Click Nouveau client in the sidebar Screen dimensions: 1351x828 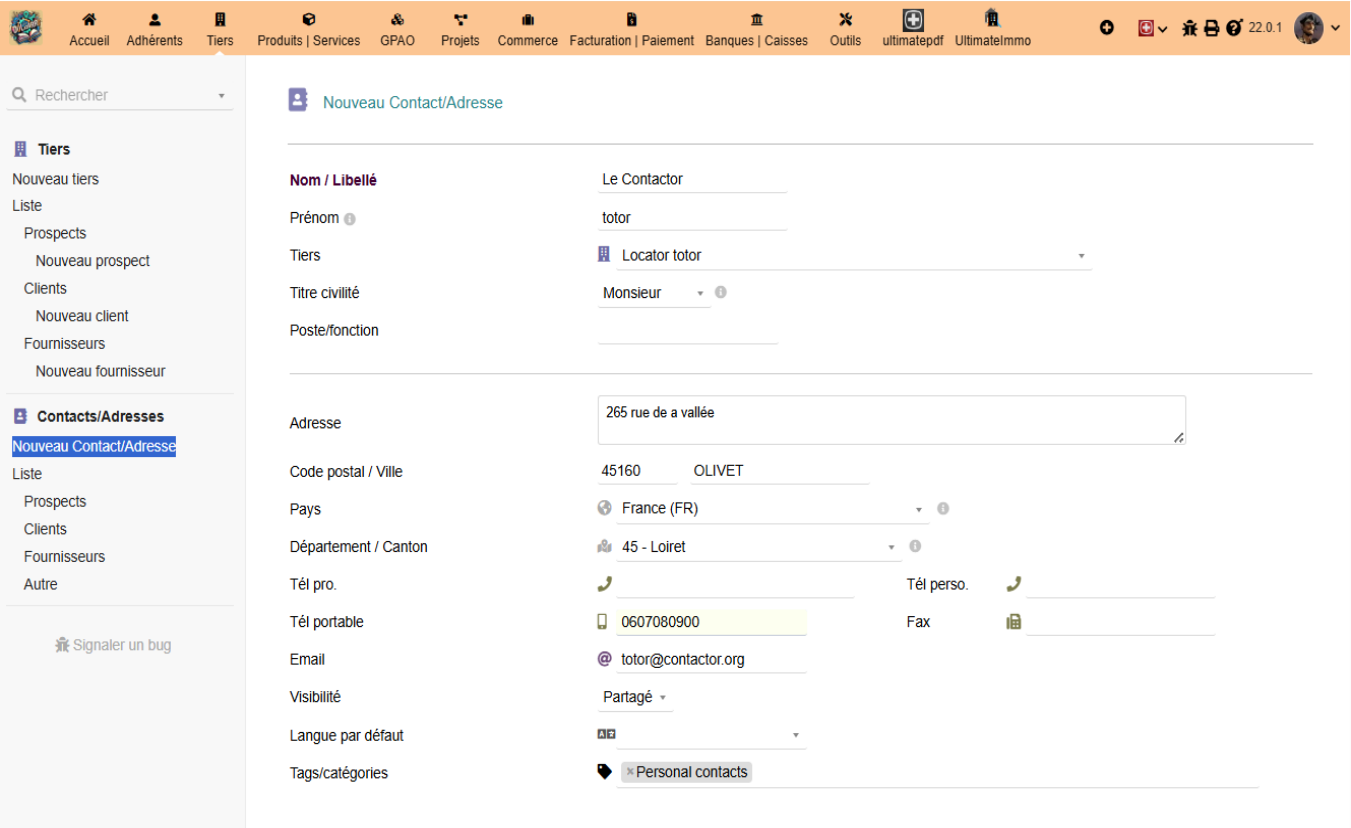coord(82,316)
